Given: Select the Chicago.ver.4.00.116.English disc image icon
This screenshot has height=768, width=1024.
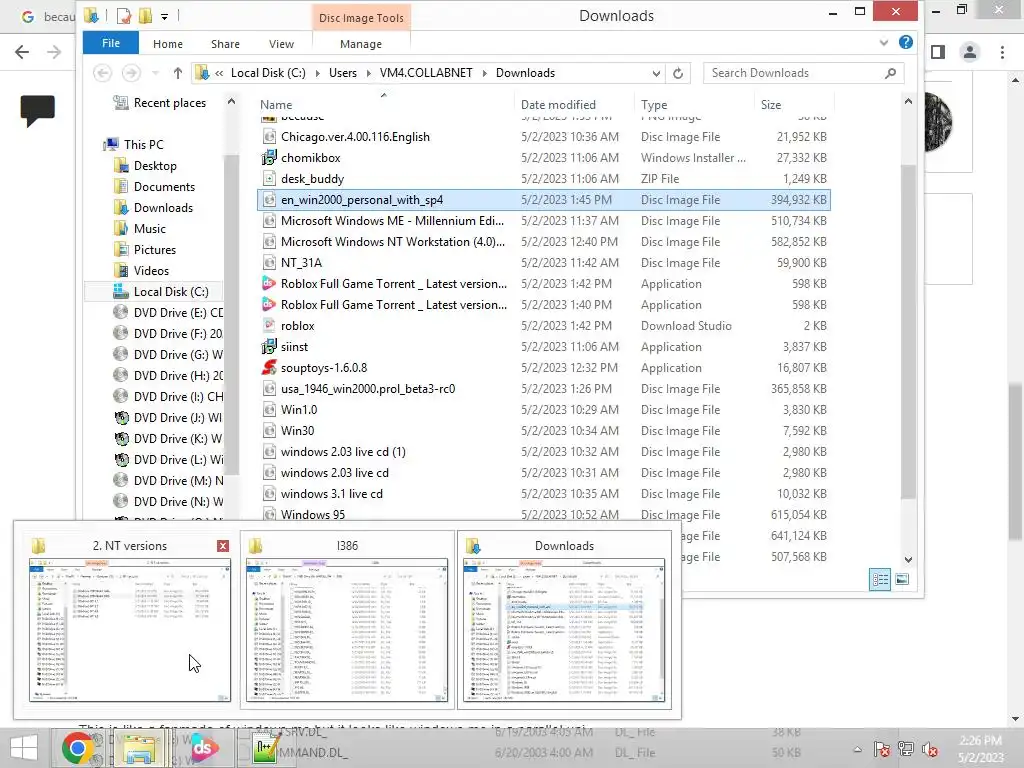Looking at the screenshot, I should click(x=268, y=136).
